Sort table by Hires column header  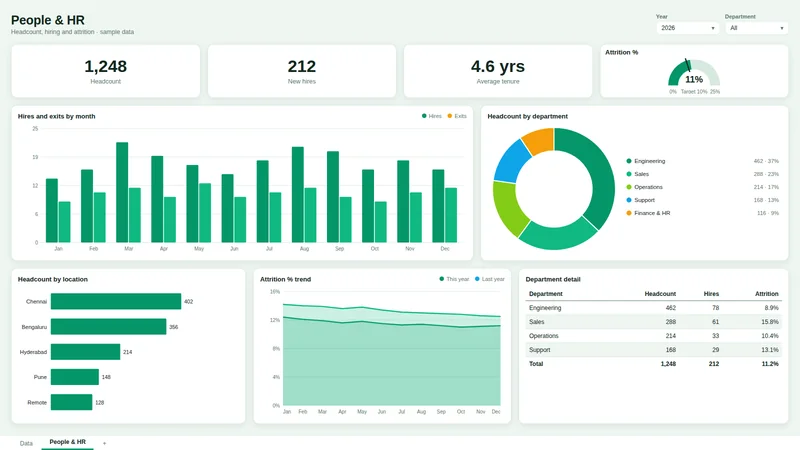[711, 294]
